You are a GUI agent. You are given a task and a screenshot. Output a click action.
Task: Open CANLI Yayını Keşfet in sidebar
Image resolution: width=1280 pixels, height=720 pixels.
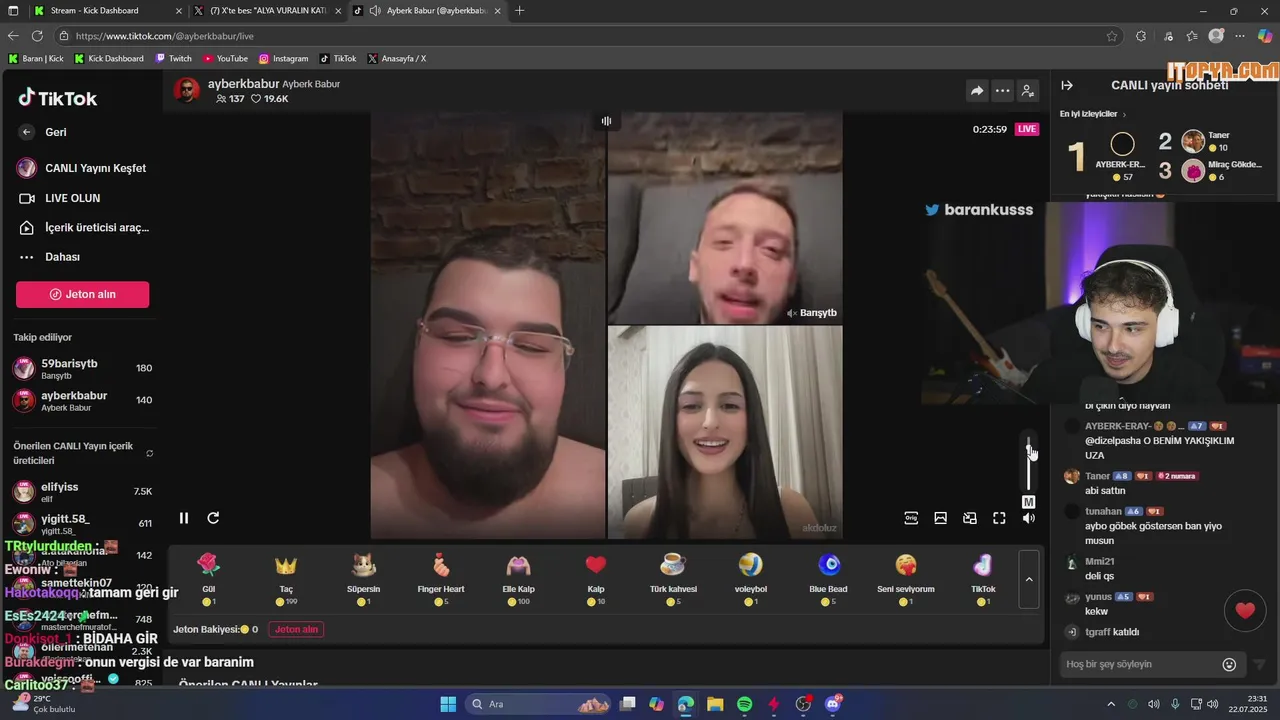[81, 168]
